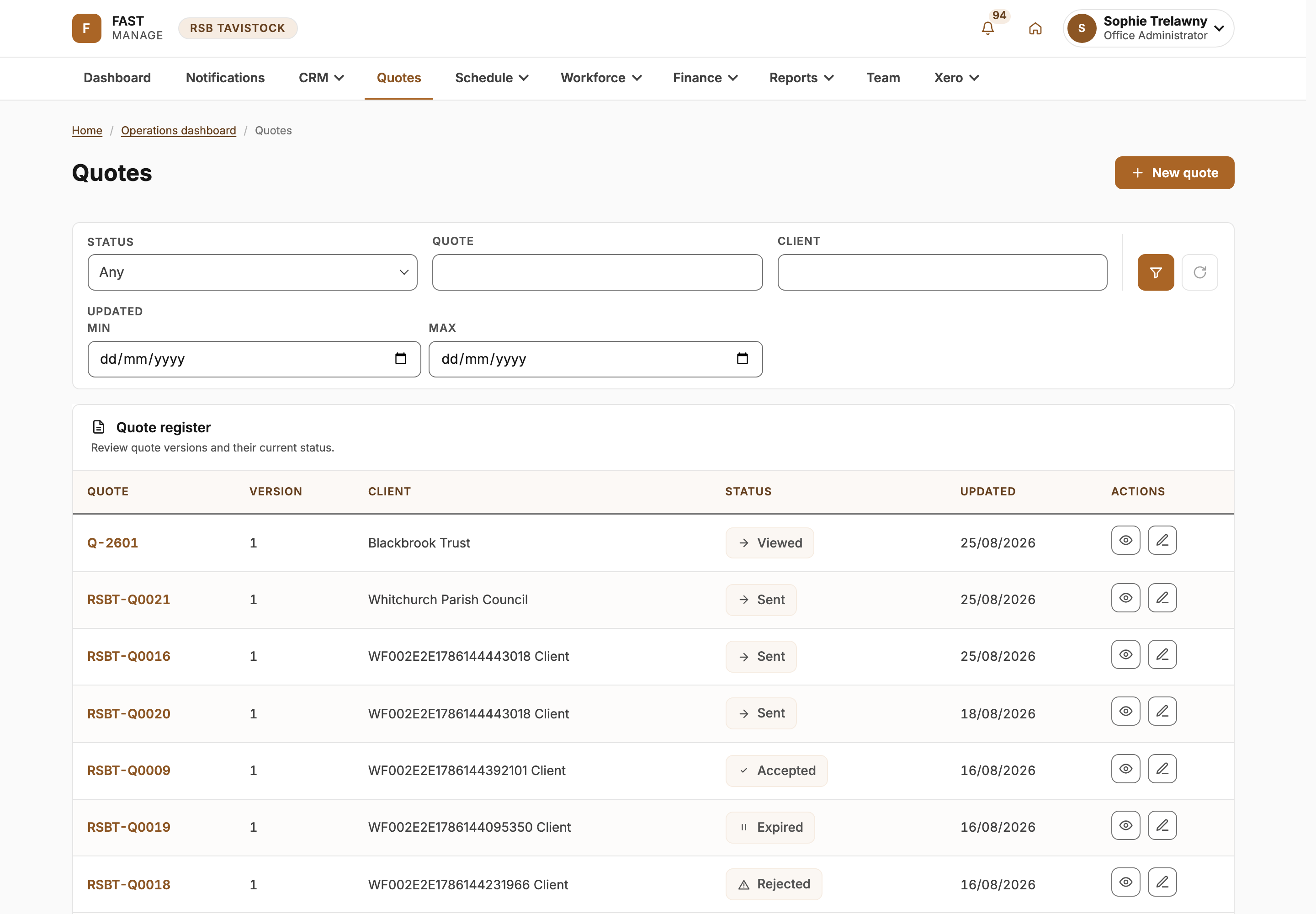This screenshot has width=1316, height=914.
Task: View quote RSBT-Q0019 with the eye icon
Action: click(x=1125, y=826)
